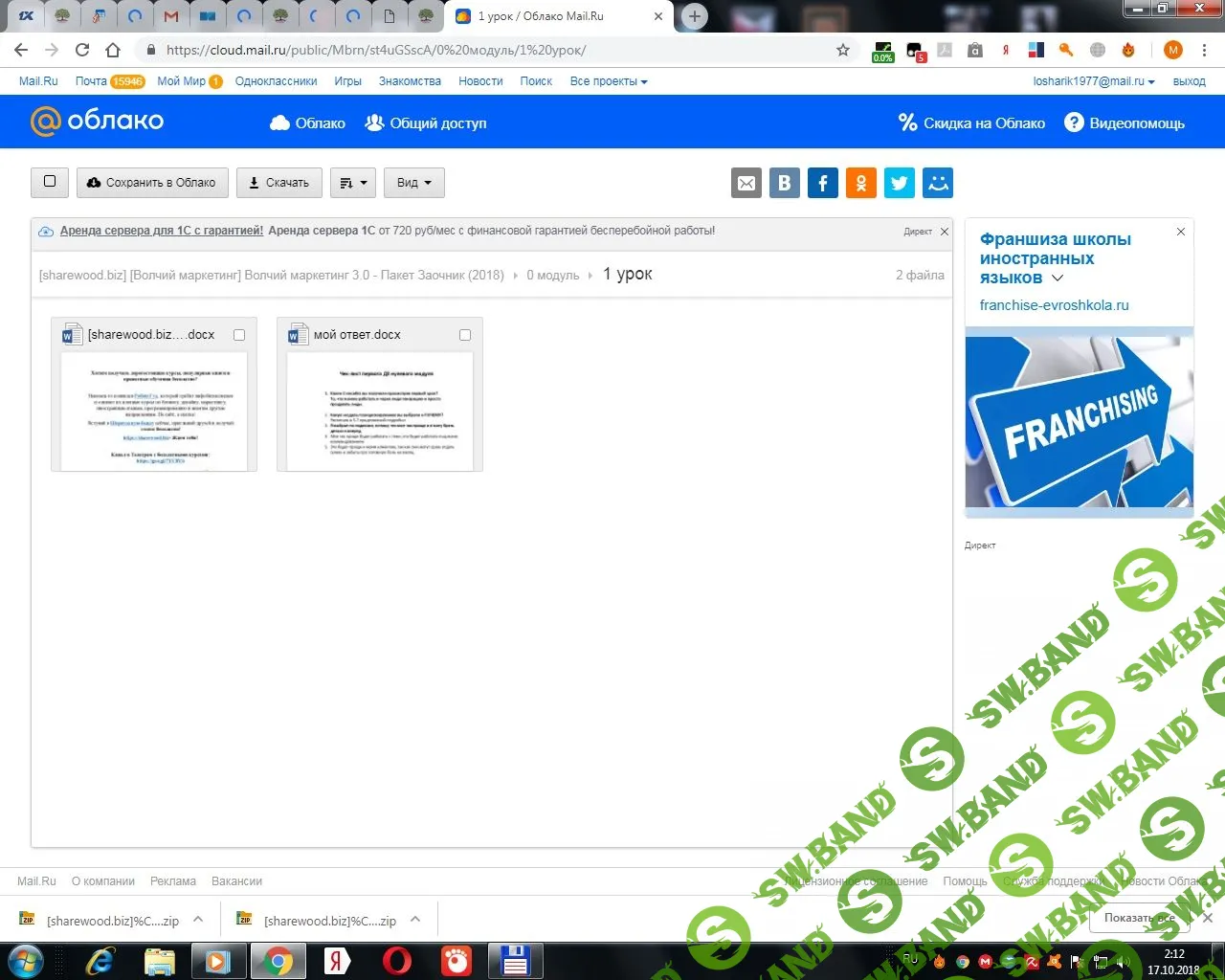The image size is (1225, 980).
Task: Share via the Odnoklassniki icon
Action: click(x=861, y=183)
